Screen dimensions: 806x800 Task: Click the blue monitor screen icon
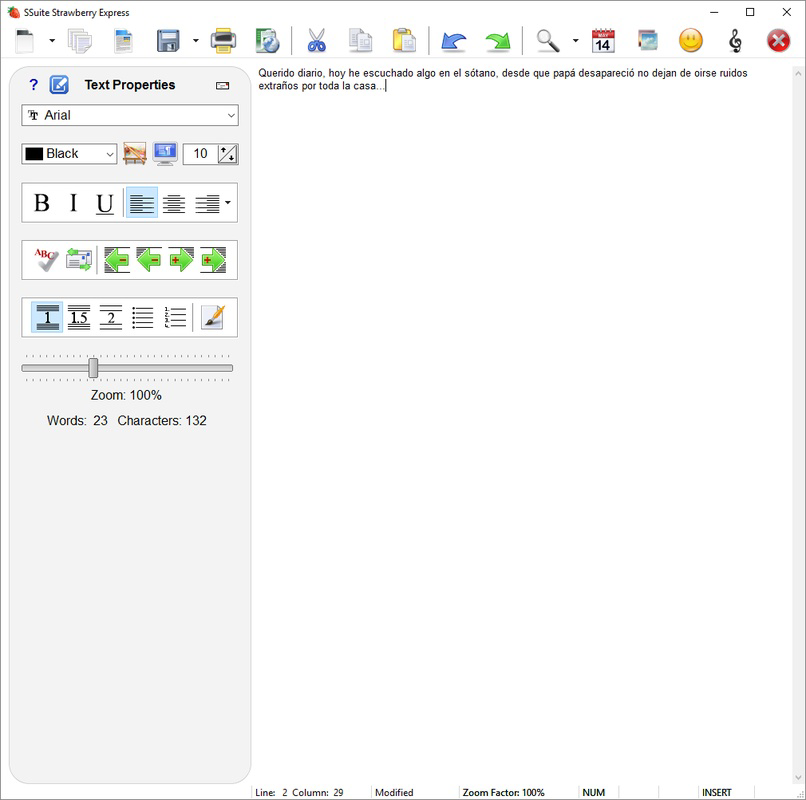[165, 154]
